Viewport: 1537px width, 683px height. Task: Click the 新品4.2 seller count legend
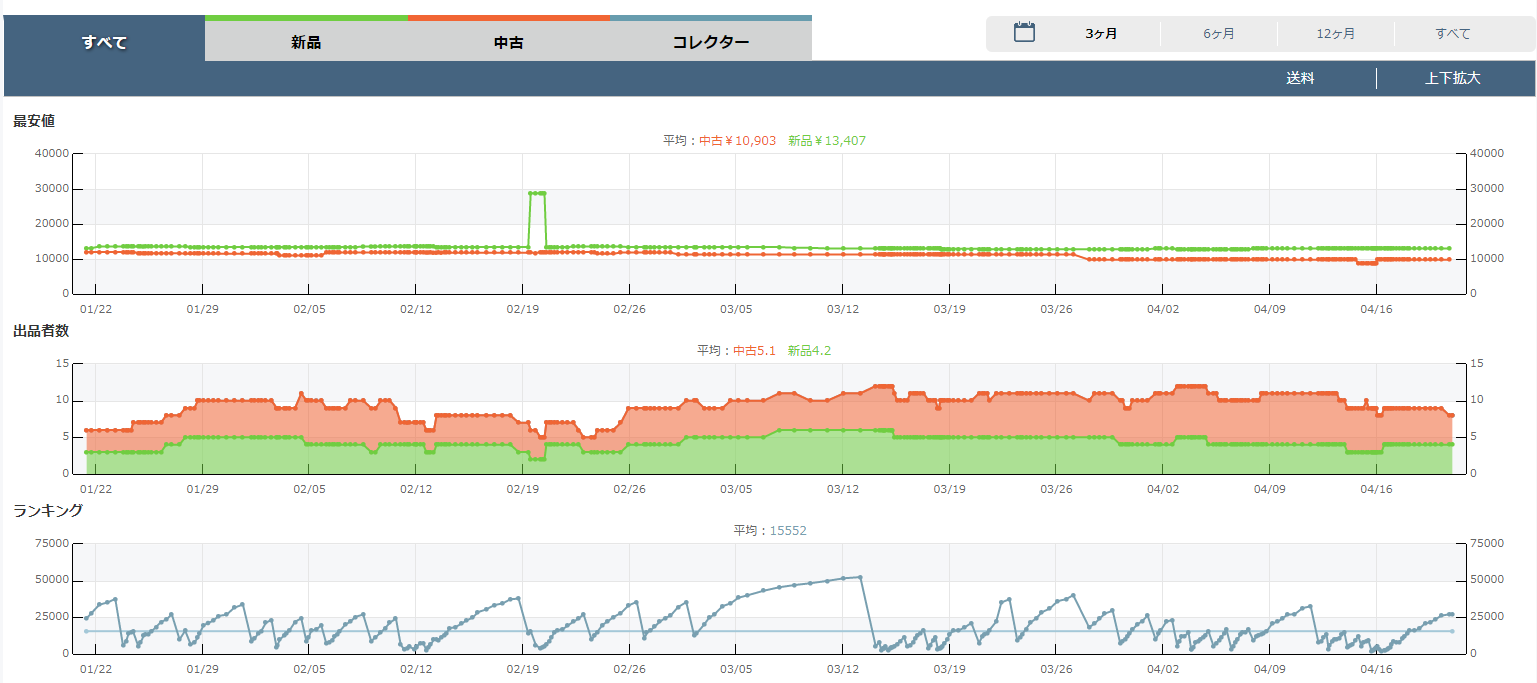(809, 351)
